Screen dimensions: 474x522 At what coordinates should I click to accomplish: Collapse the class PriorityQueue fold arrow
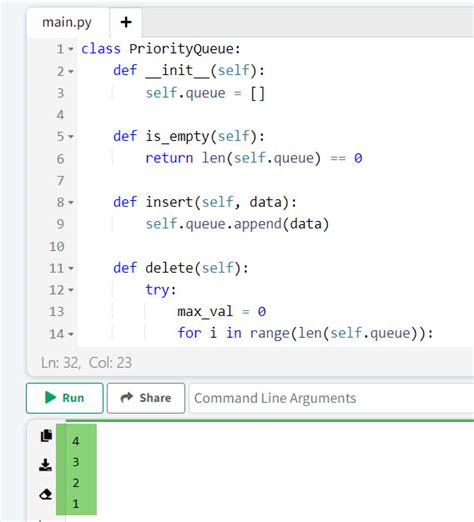(x=71, y=49)
